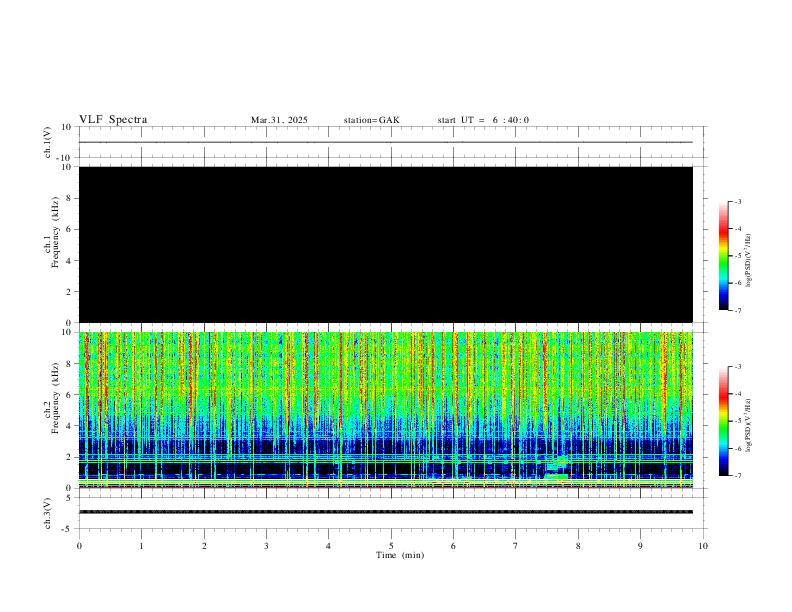Click the ch.2 "Frequency (kHz)" axis label
Screen dimensions: 792x612
click(55, 398)
